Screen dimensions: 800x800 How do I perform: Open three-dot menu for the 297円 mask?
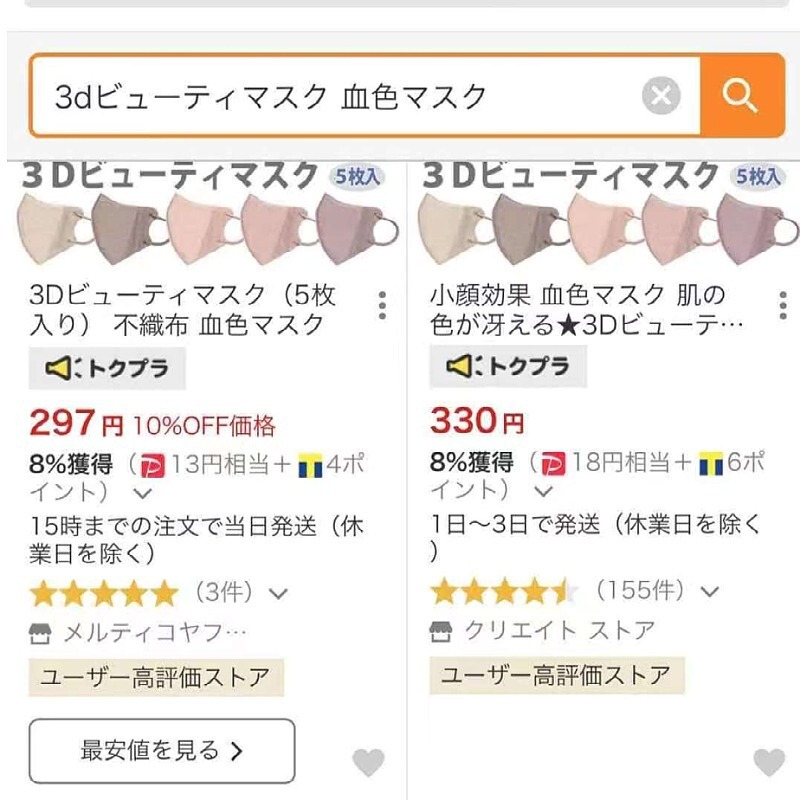coord(382,305)
